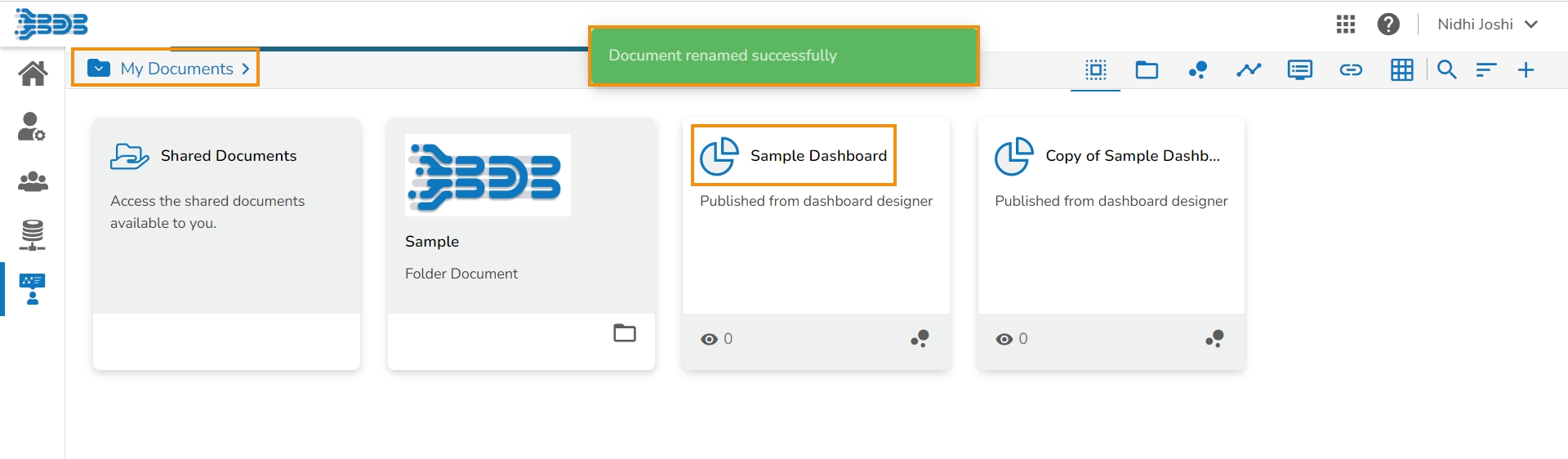Click the plus icon to add new
This screenshot has height=459, width=1568.
pos(1526,69)
